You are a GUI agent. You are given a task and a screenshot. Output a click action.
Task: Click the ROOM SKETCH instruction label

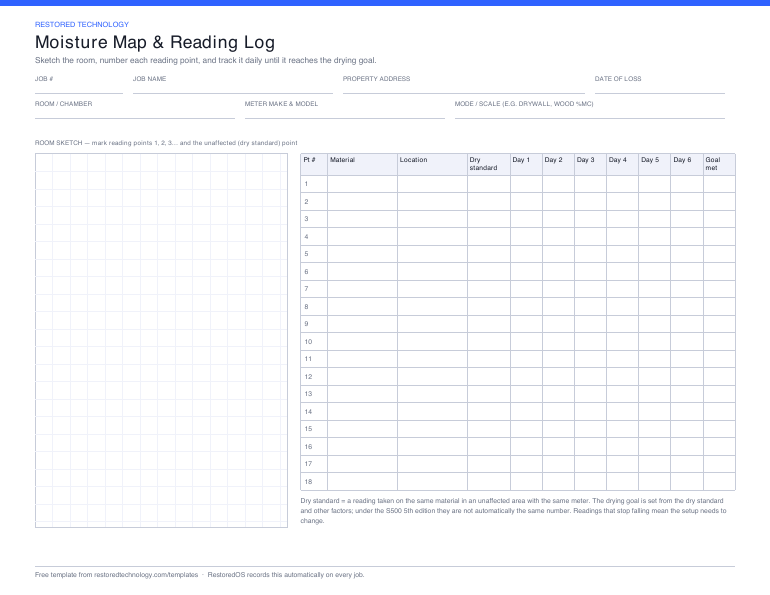(x=166, y=143)
